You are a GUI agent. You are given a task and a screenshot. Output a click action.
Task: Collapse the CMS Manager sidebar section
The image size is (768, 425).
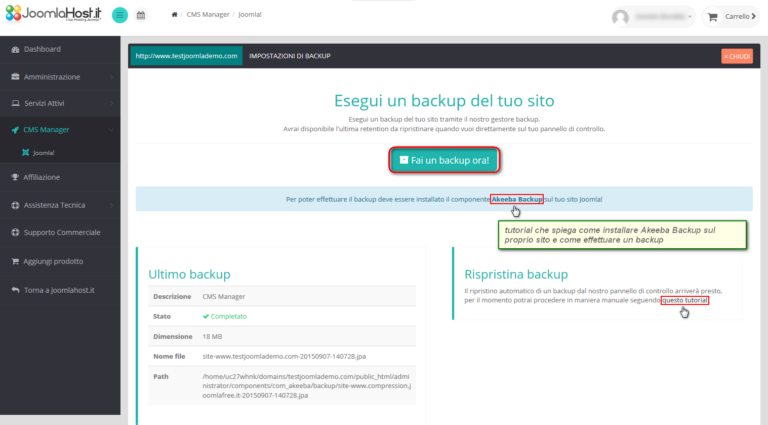(x=60, y=130)
